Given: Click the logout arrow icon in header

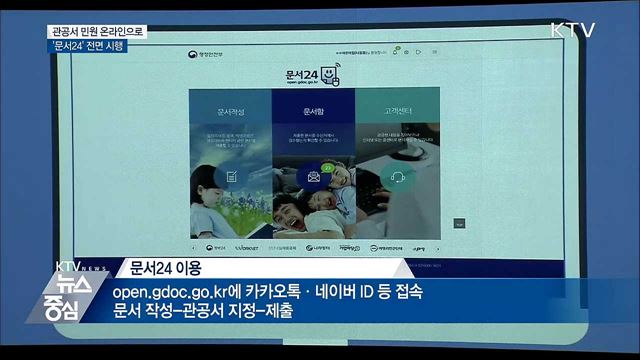Looking at the screenshot, I should coord(419,52).
